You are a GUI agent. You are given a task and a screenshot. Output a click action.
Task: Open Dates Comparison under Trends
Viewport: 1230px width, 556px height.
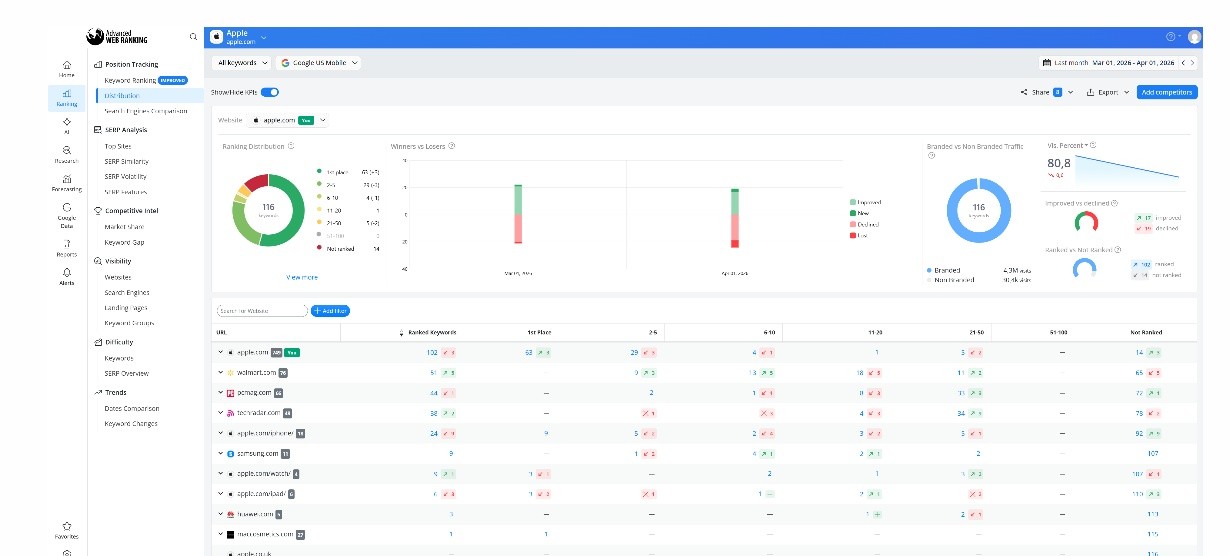(131, 408)
